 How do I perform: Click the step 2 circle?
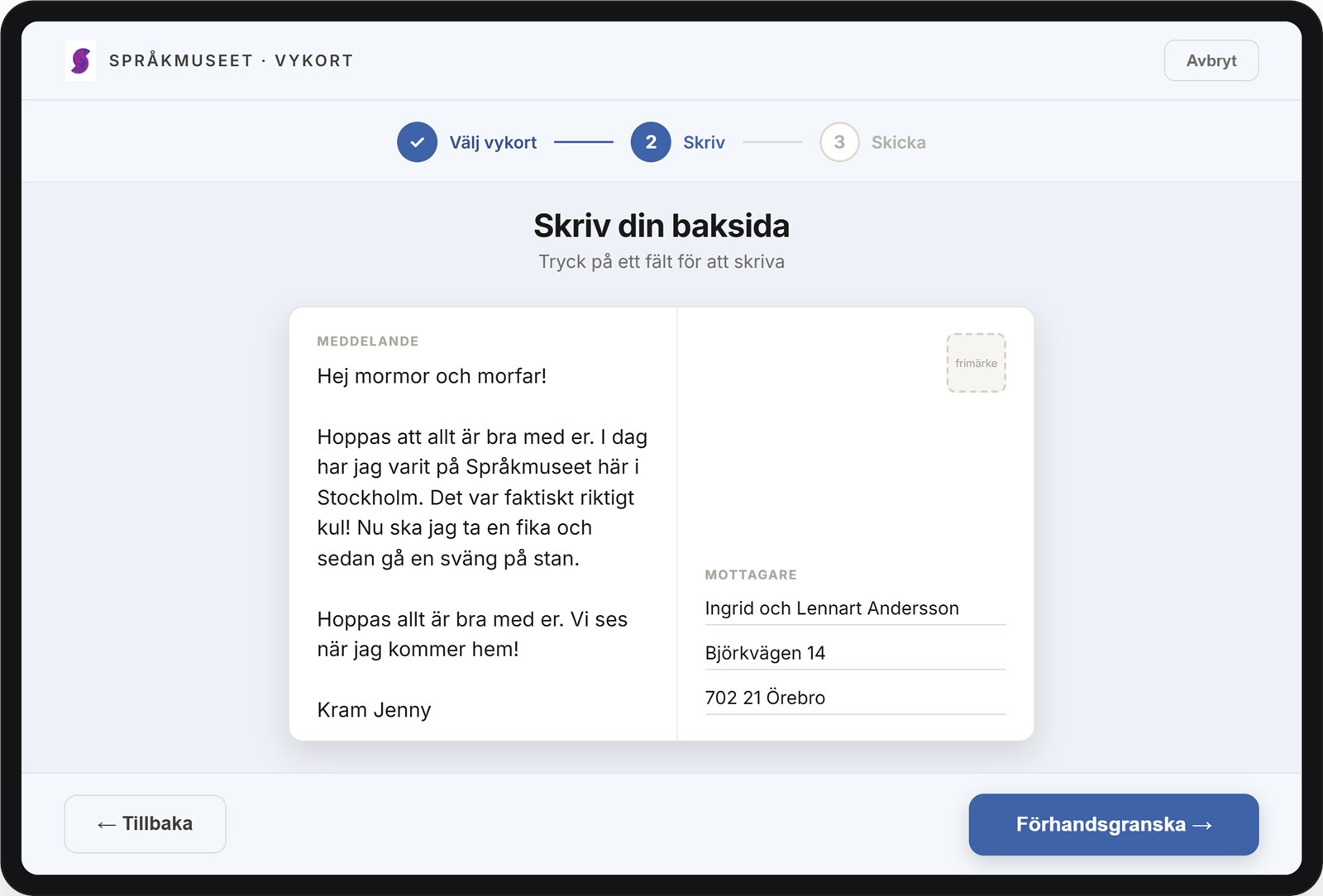[x=651, y=142]
